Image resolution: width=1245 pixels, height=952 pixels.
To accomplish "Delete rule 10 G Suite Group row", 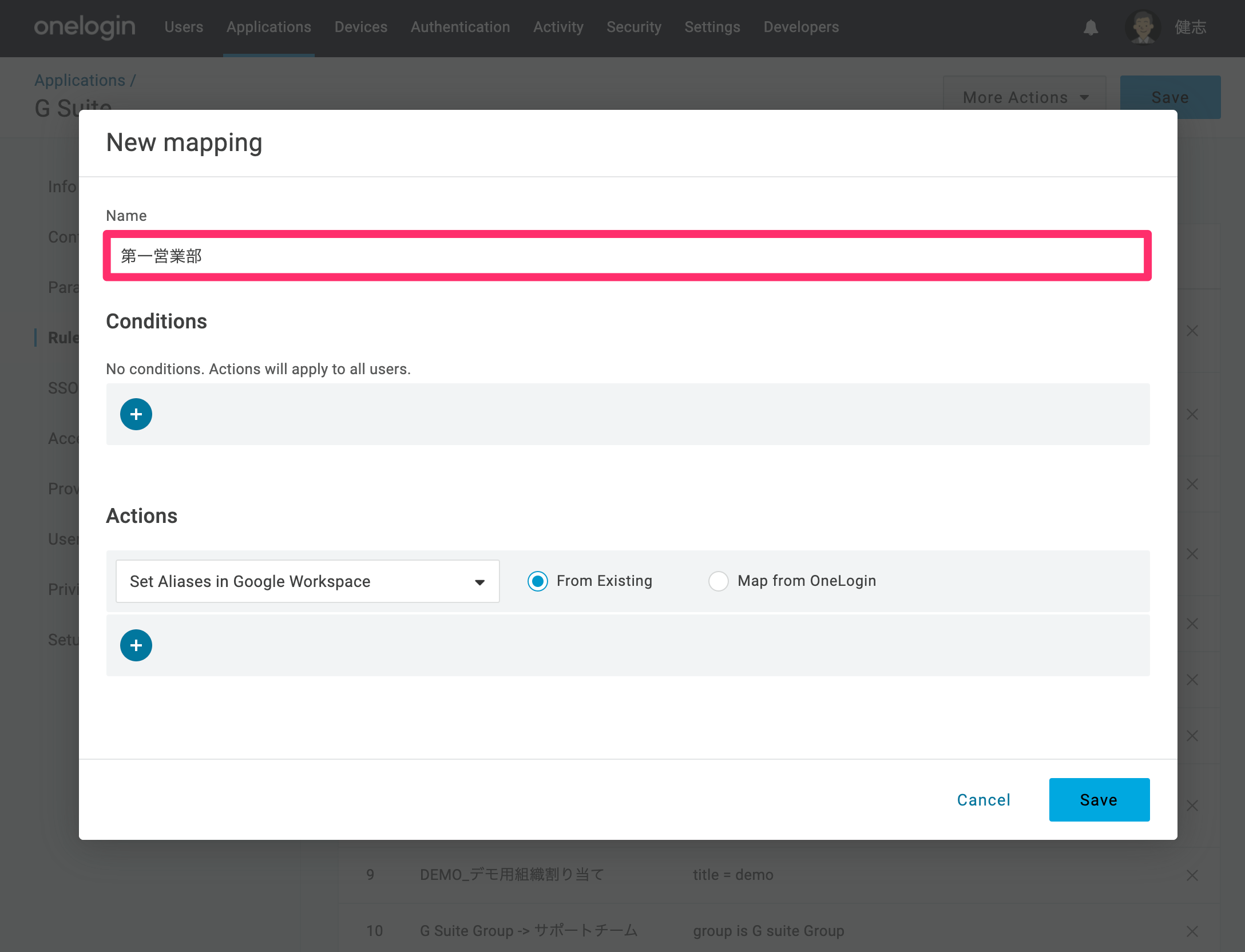I will pos(1192,931).
